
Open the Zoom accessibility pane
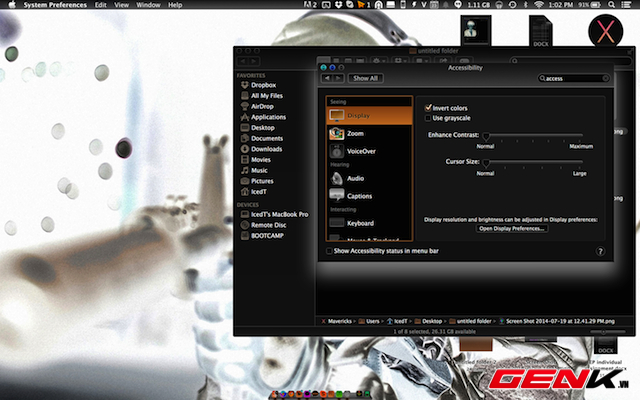point(369,133)
